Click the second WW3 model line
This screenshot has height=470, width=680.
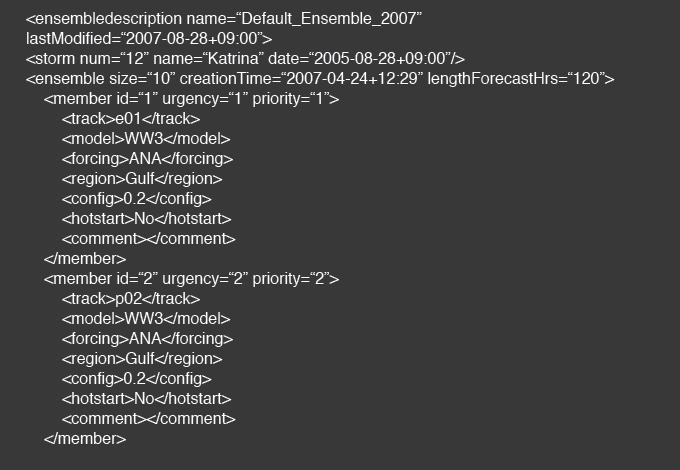(146, 319)
